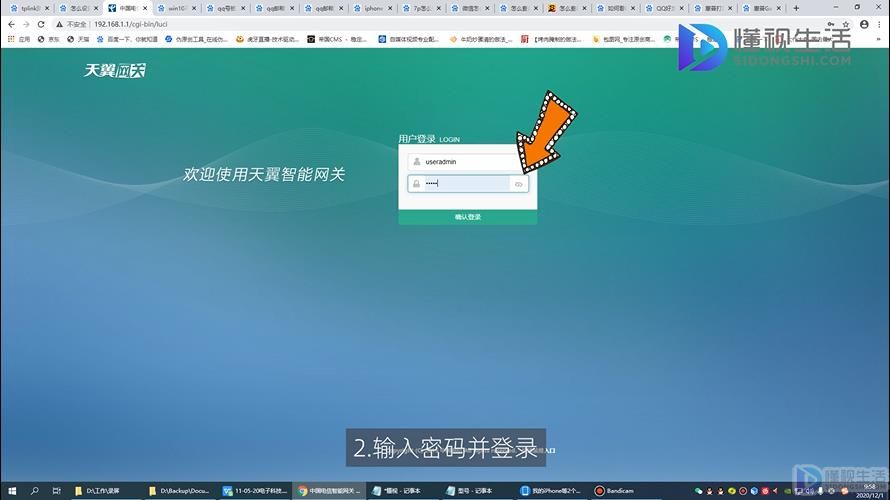Bookmark this page with the star icon
Screen dimensions: 890x500
846,24
